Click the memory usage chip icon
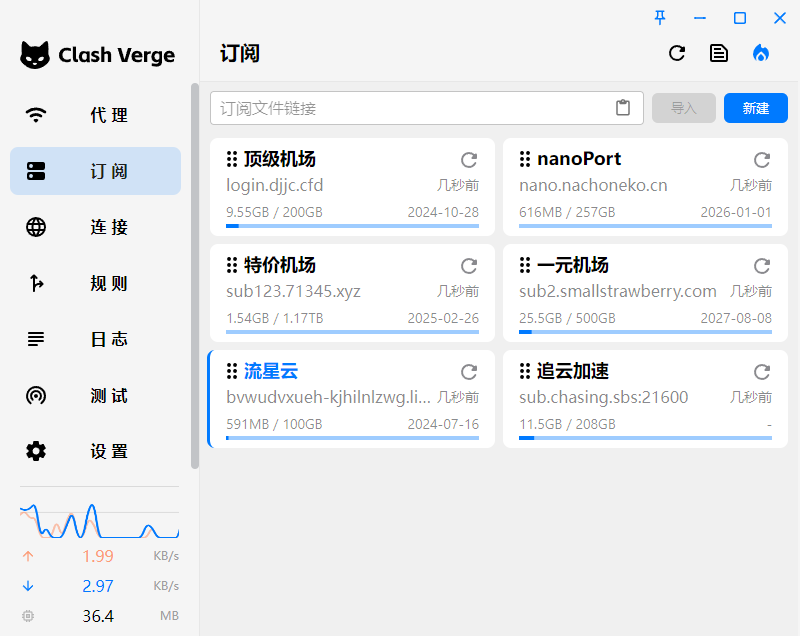The height and width of the screenshot is (636, 800). click(28, 616)
